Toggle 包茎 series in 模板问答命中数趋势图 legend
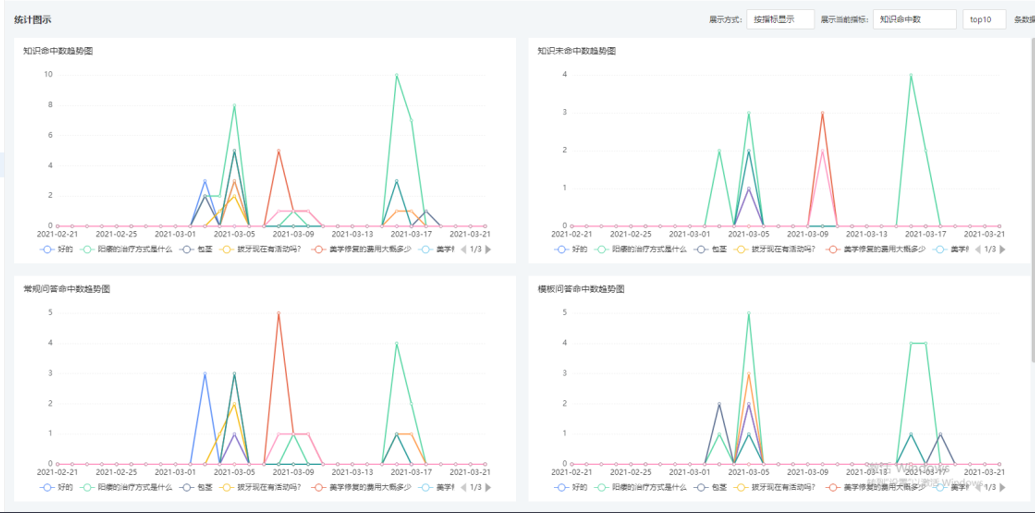The width and height of the screenshot is (1035, 513). [x=710, y=487]
